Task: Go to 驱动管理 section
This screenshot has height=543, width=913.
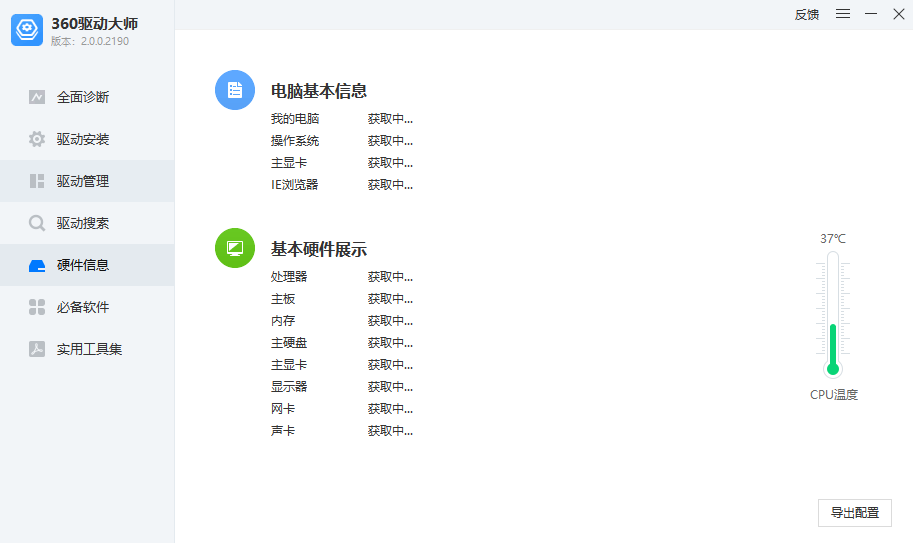Action: pyautogui.click(x=87, y=181)
